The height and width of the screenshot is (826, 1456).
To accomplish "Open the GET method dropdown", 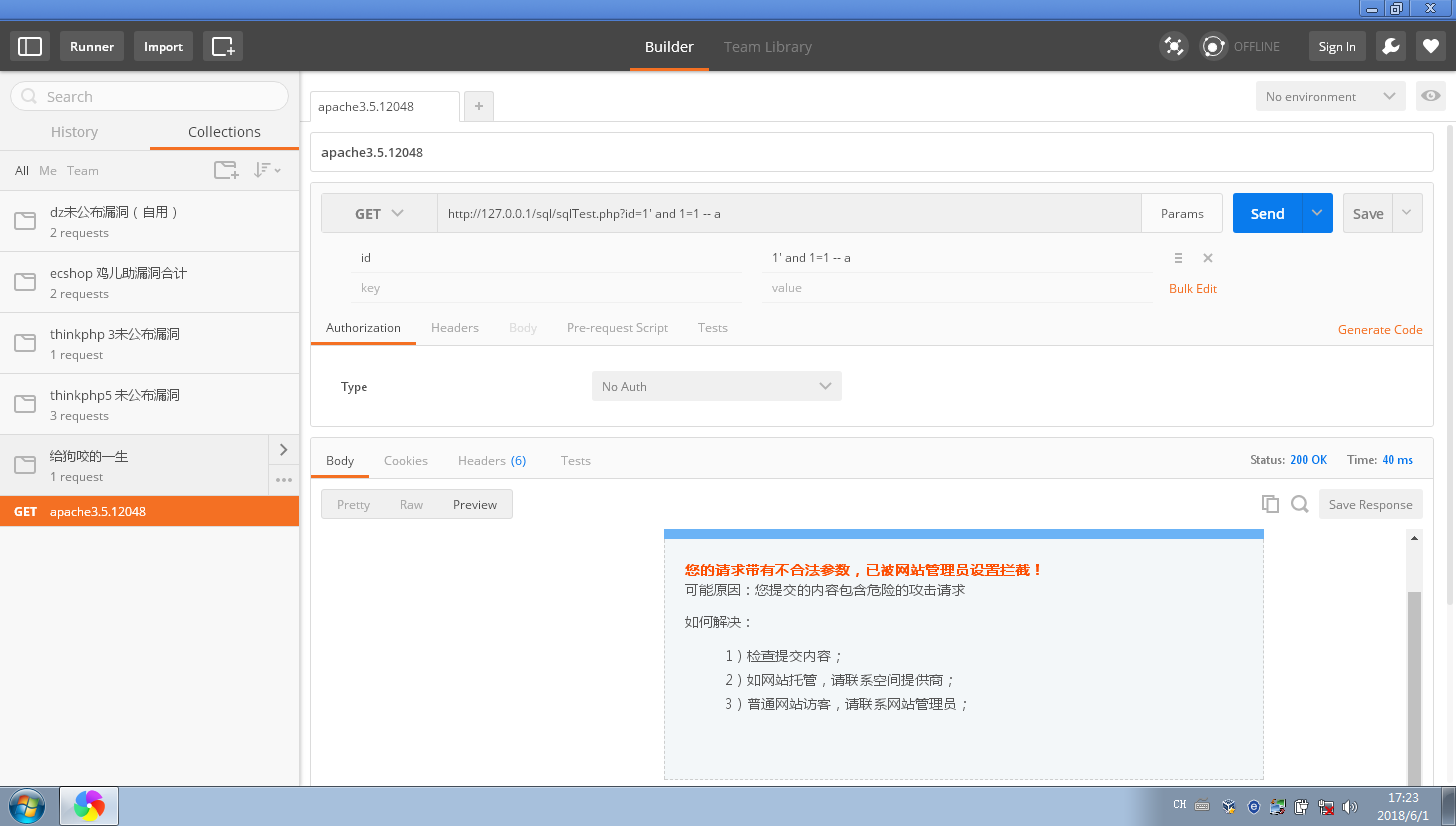I will click(x=379, y=213).
